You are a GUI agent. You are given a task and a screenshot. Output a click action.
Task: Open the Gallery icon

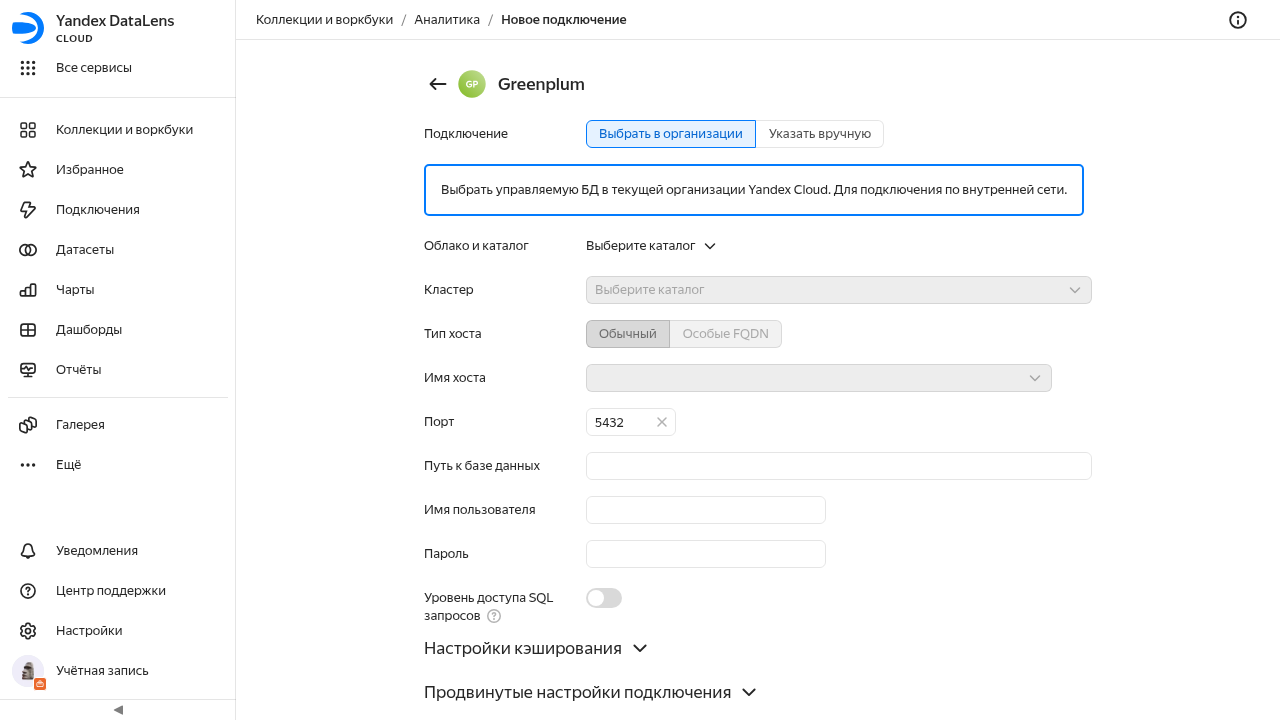coord(28,425)
